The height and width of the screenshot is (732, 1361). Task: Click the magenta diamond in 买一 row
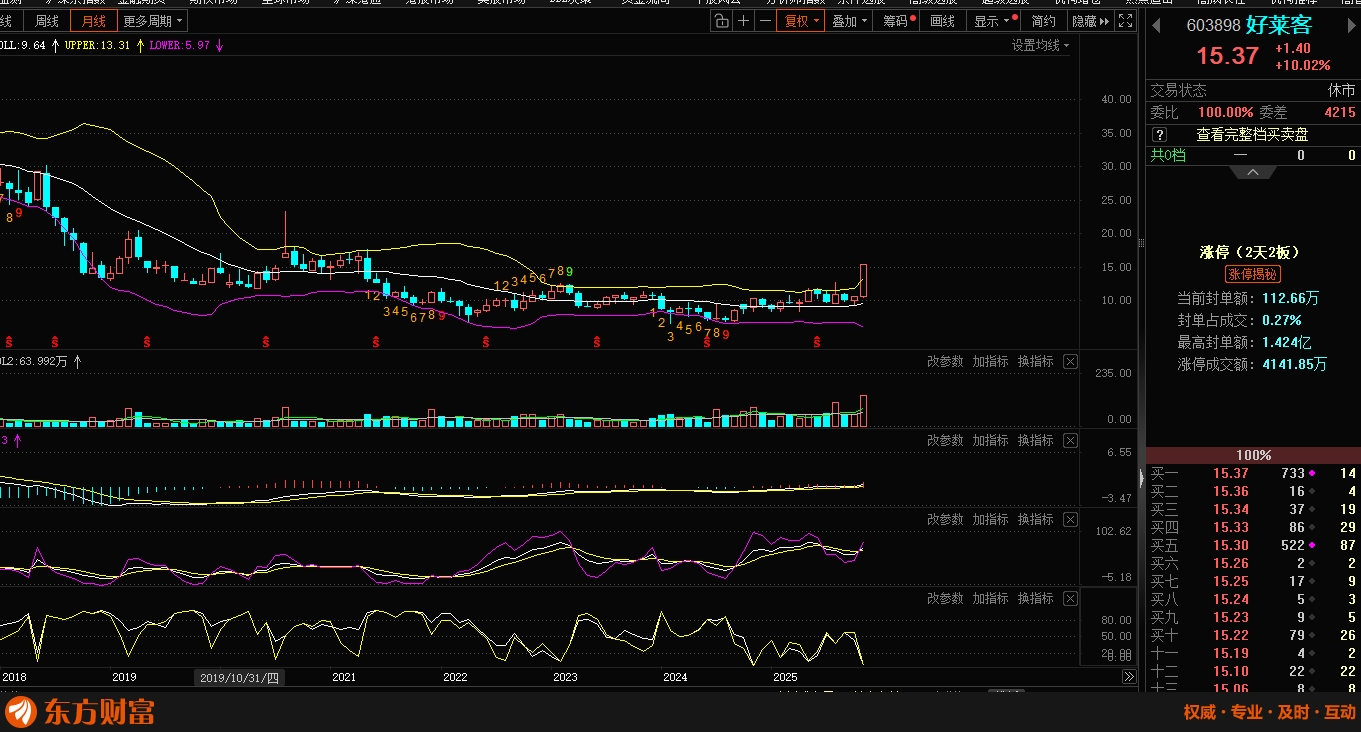point(1312,473)
